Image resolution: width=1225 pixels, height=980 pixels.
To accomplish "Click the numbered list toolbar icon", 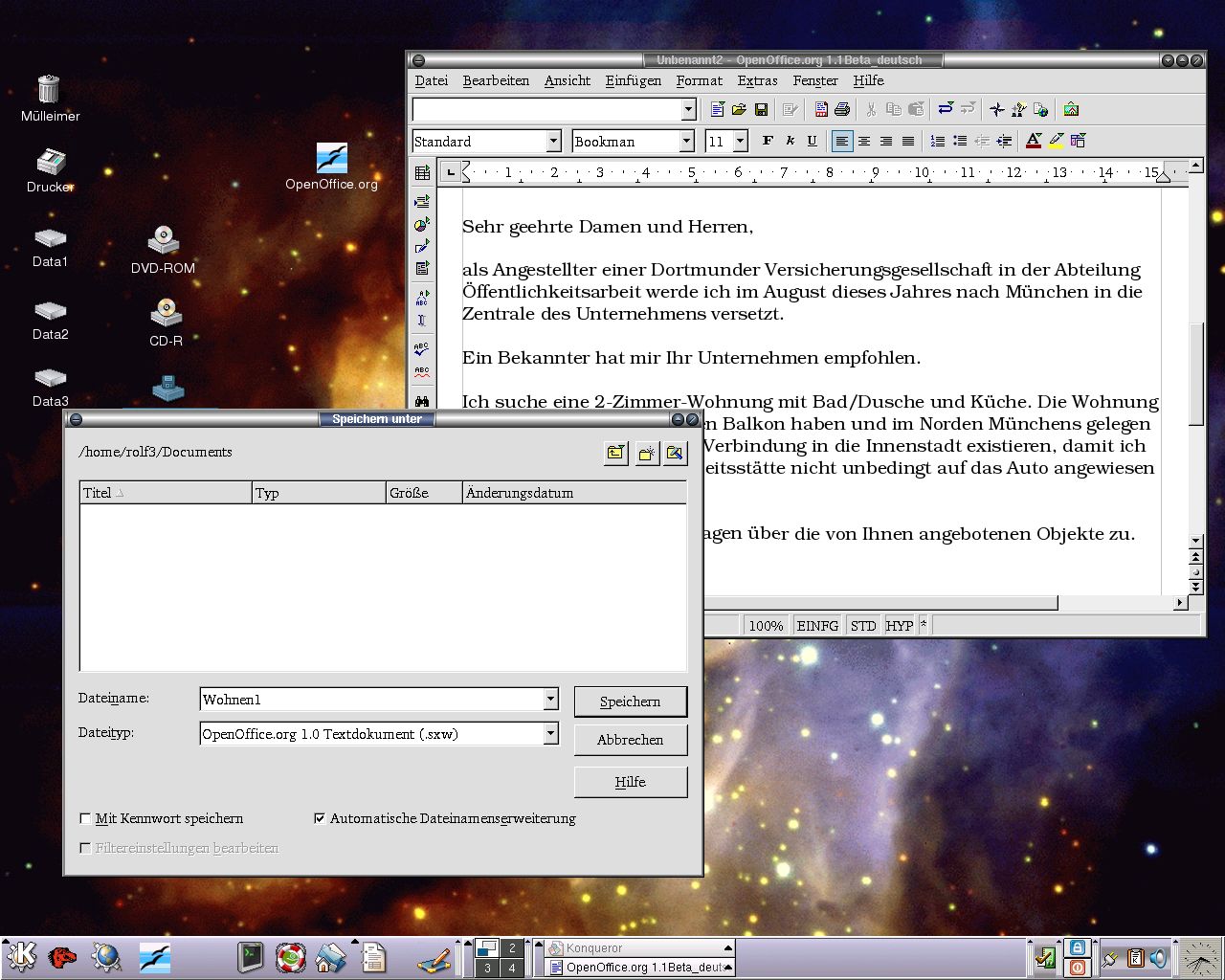I will coord(938,142).
